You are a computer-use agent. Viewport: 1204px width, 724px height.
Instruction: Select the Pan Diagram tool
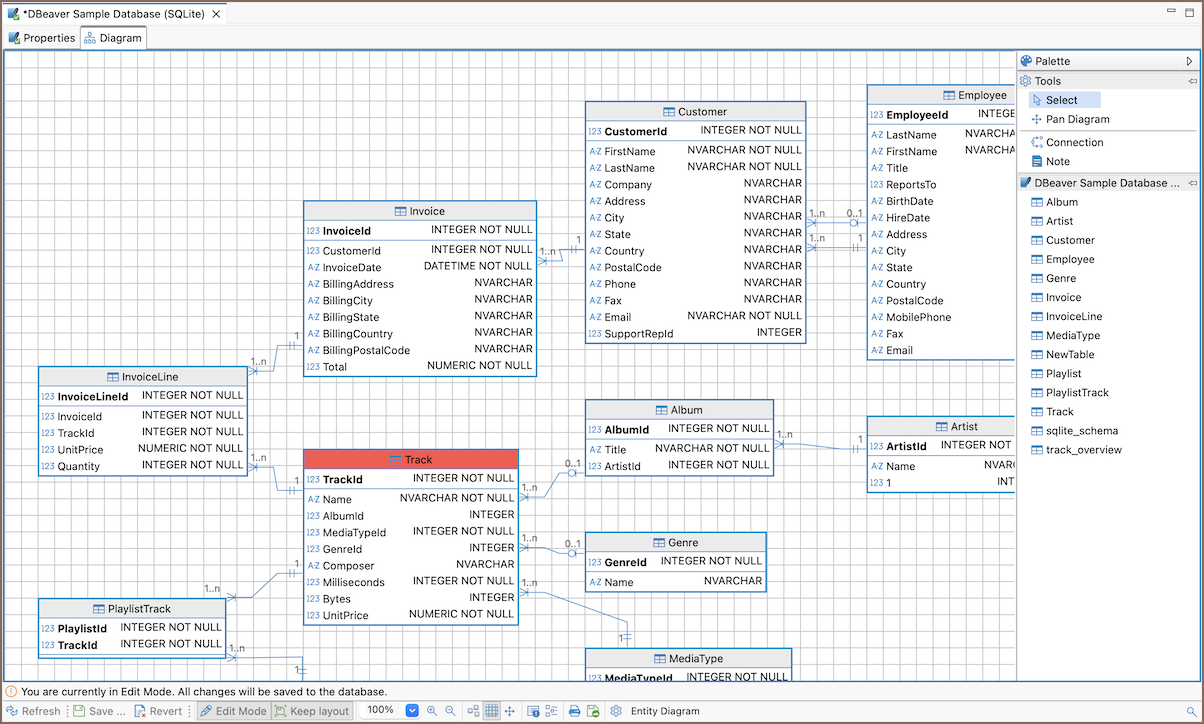pyautogui.click(x=1076, y=119)
